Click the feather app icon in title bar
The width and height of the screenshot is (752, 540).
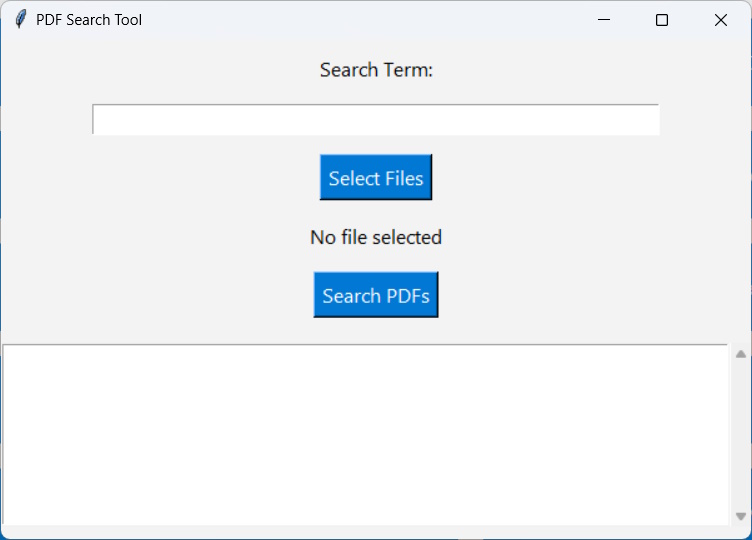tap(21, 20)
